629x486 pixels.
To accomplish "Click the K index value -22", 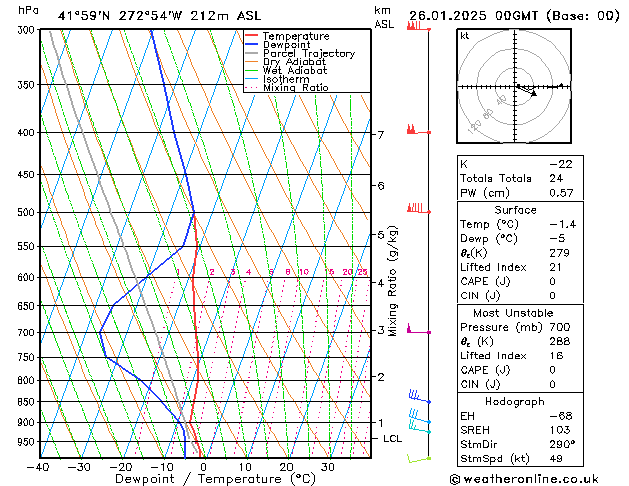I will click(x=561, y=164).
